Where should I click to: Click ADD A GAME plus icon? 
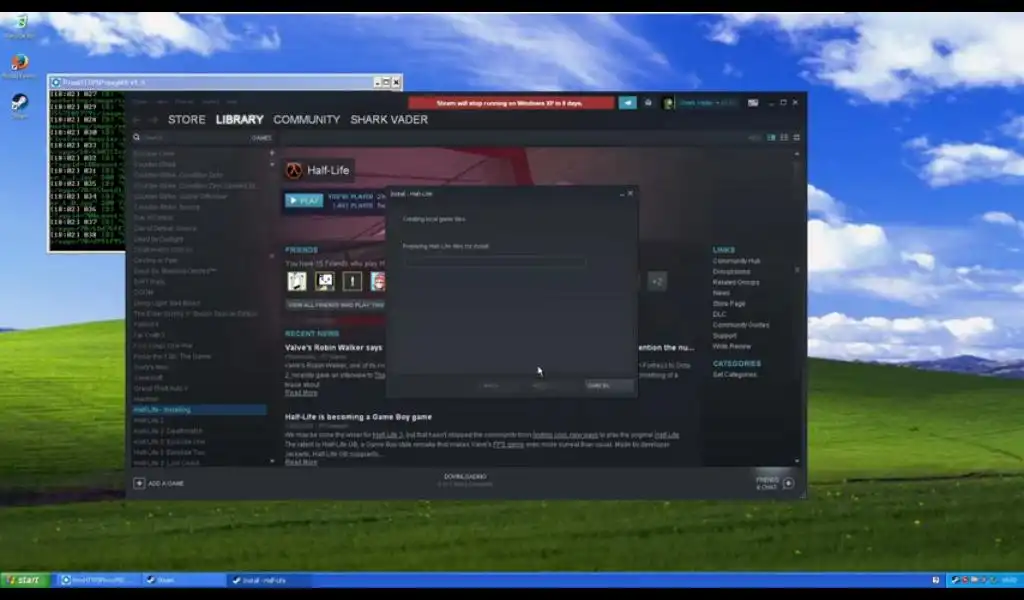pyautogui.click(x=139, y=483)
